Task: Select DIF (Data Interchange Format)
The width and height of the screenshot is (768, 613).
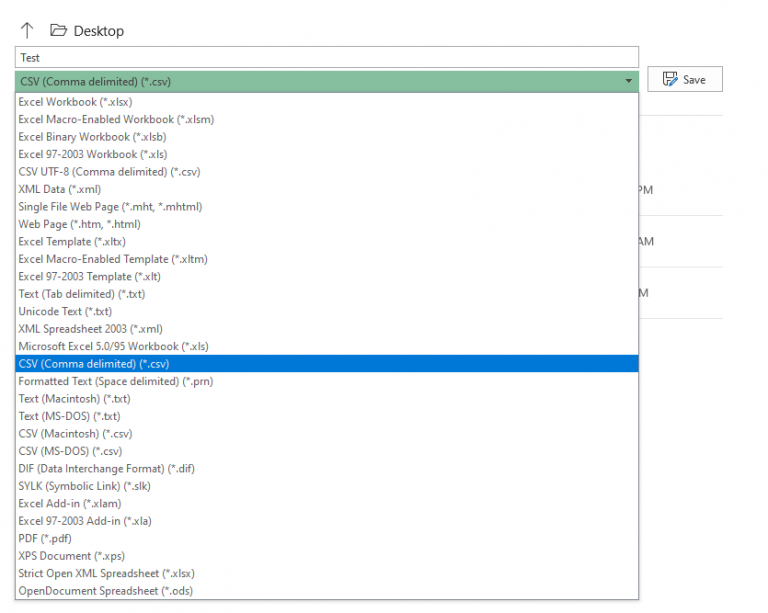Action: point(327,469)
